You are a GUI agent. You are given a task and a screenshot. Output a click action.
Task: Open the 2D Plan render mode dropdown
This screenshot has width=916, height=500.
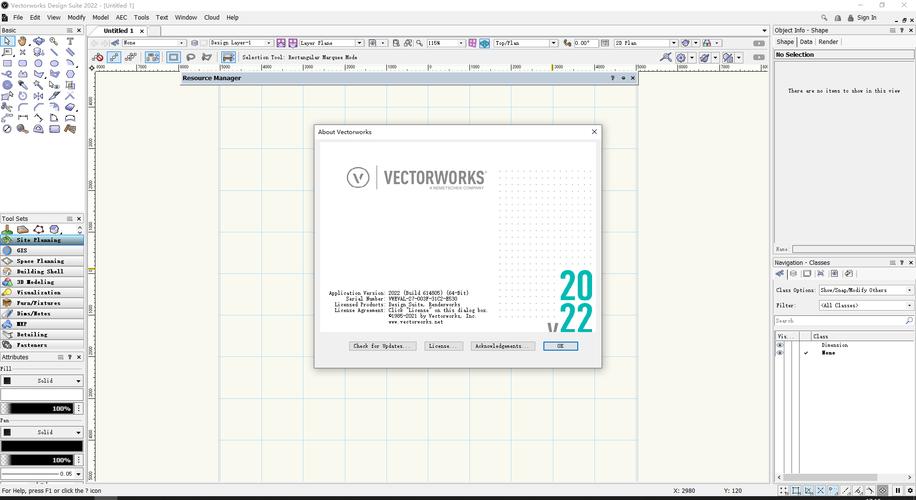point(646,43)
